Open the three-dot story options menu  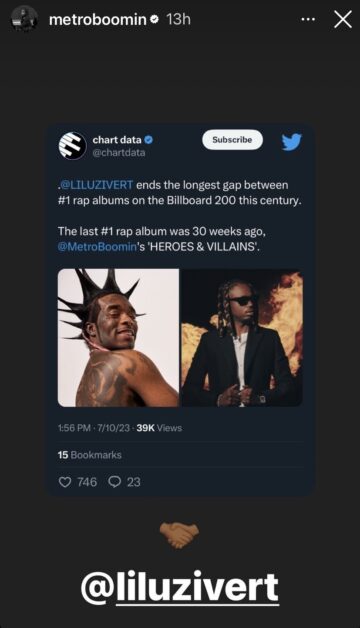pyautogui.click(x=308, y=19)
